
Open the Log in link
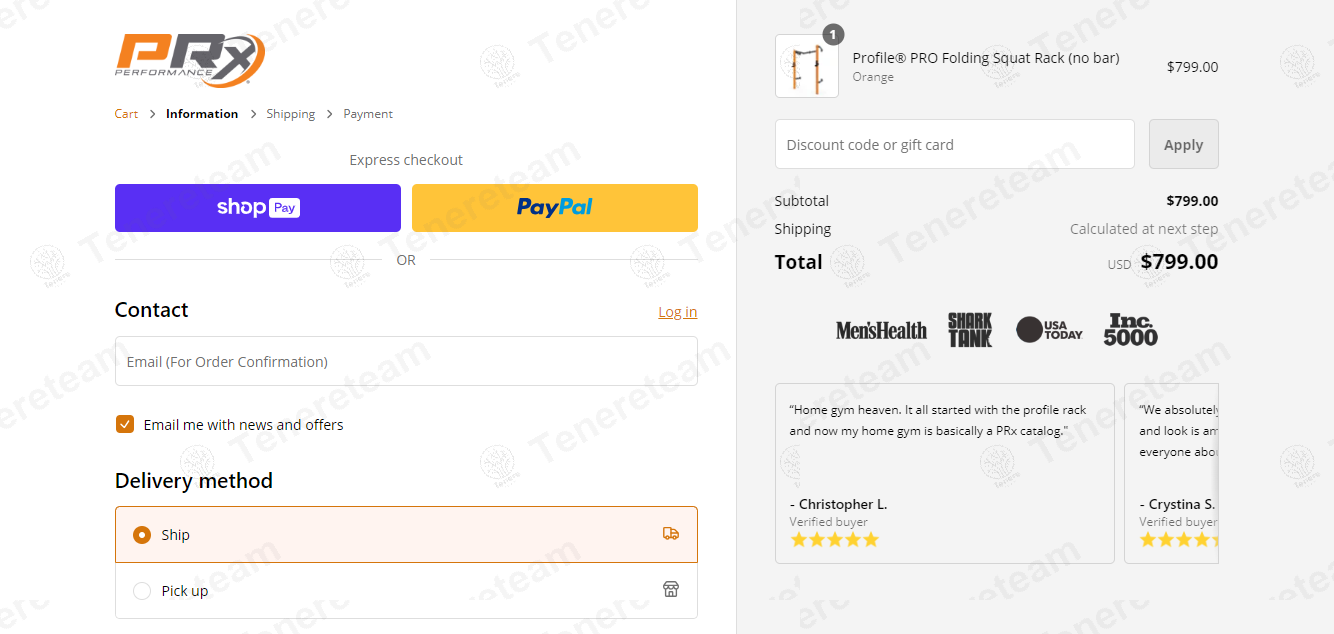click(677, 312)
